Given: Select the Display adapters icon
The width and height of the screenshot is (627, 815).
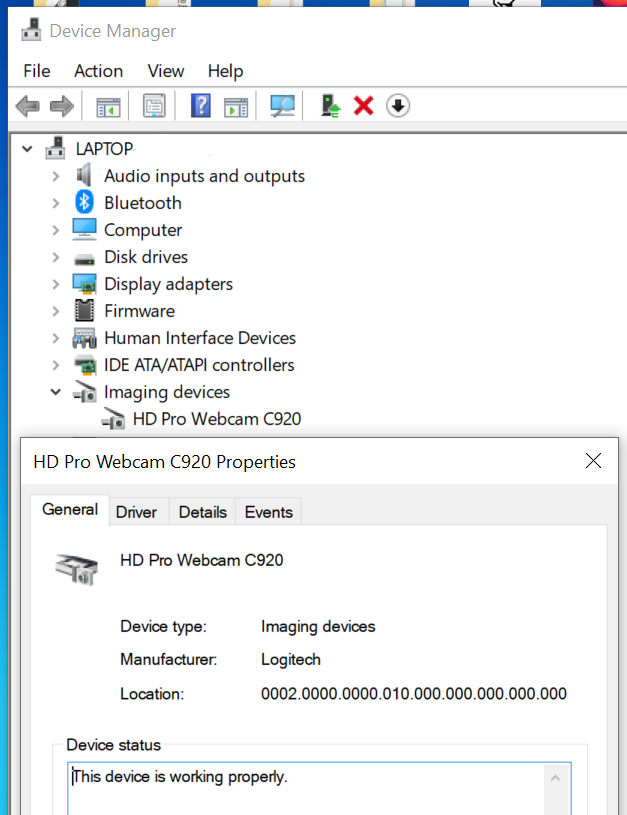Looking at the screenshot, I should coord(84,283).
